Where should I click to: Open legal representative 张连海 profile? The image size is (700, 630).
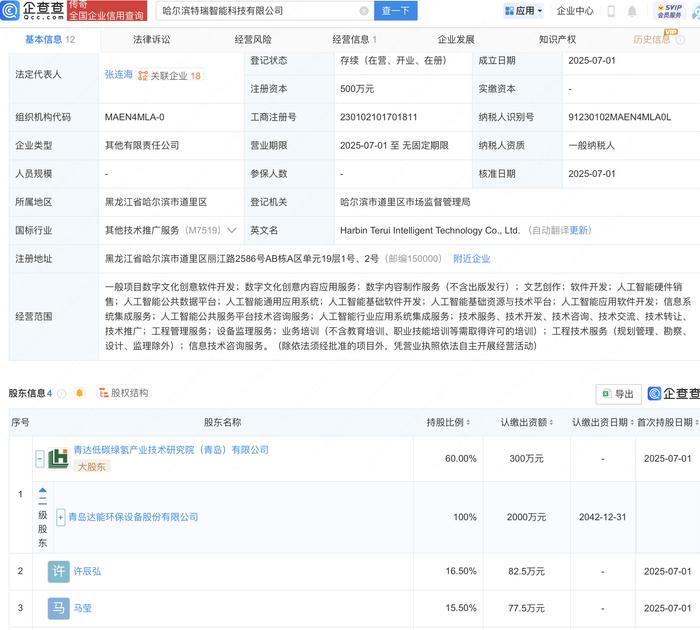click(118, 75)
